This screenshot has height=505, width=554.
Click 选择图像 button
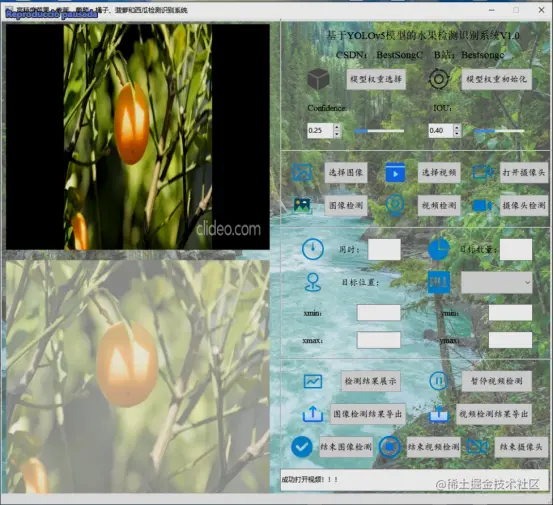pos(346,172)
